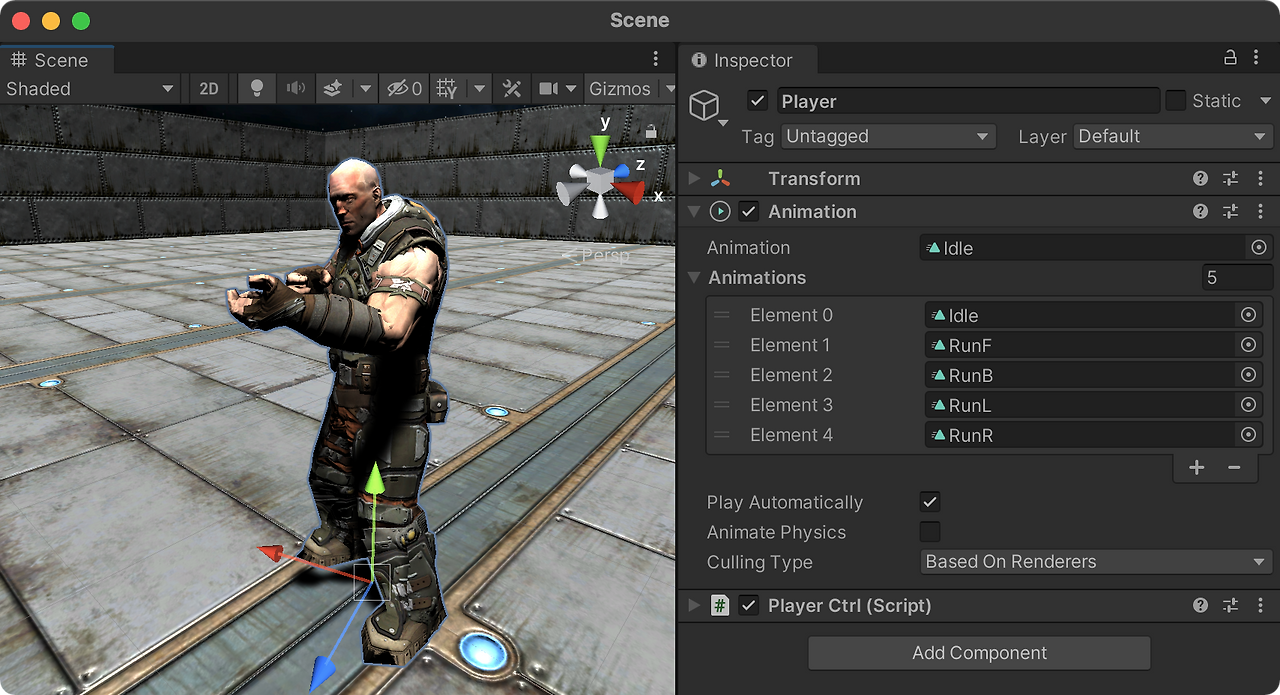Open icon picker arrow under cube icon

pyautogui.click(x=723, y=124)
